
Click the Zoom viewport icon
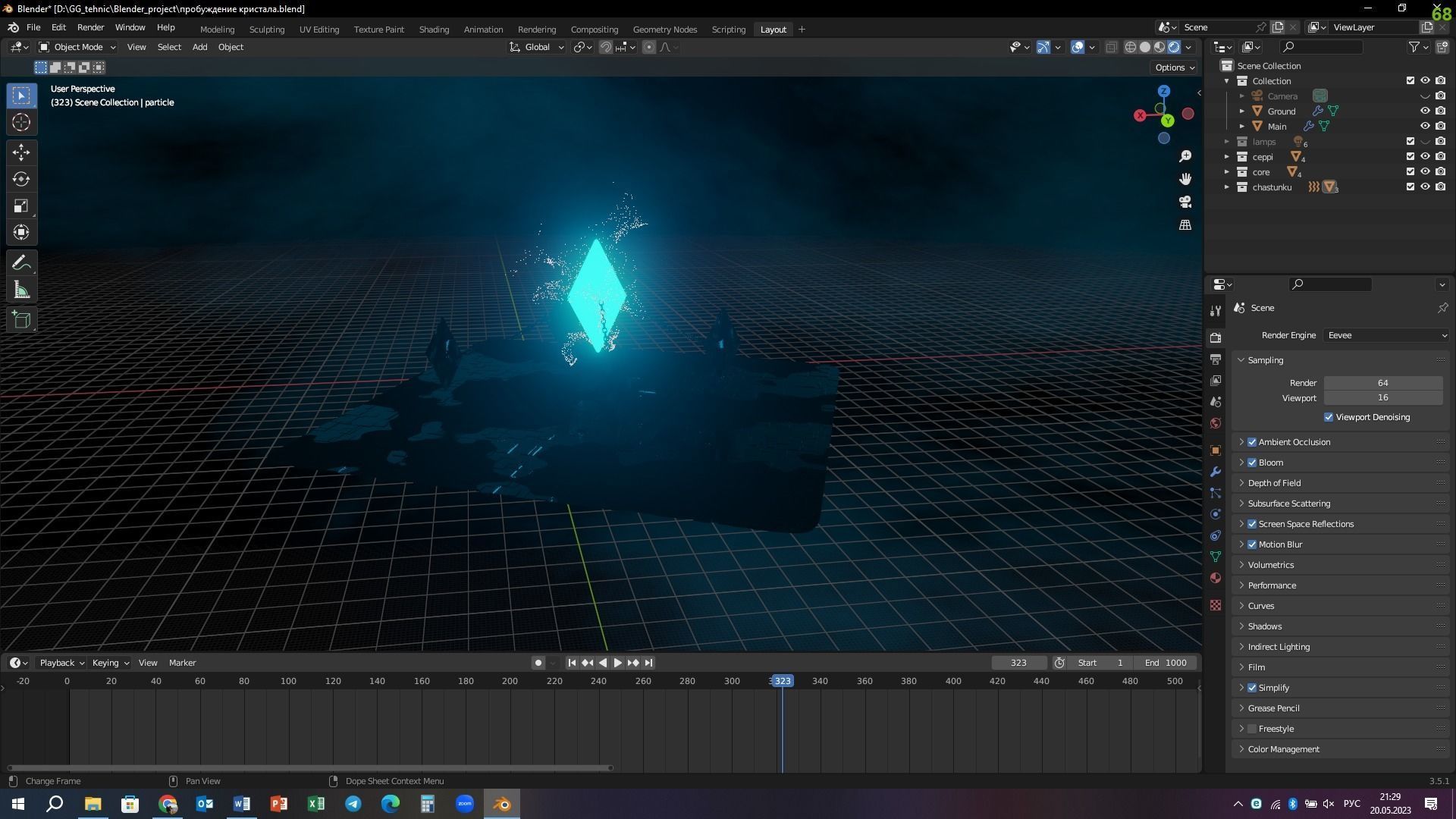1185,156
